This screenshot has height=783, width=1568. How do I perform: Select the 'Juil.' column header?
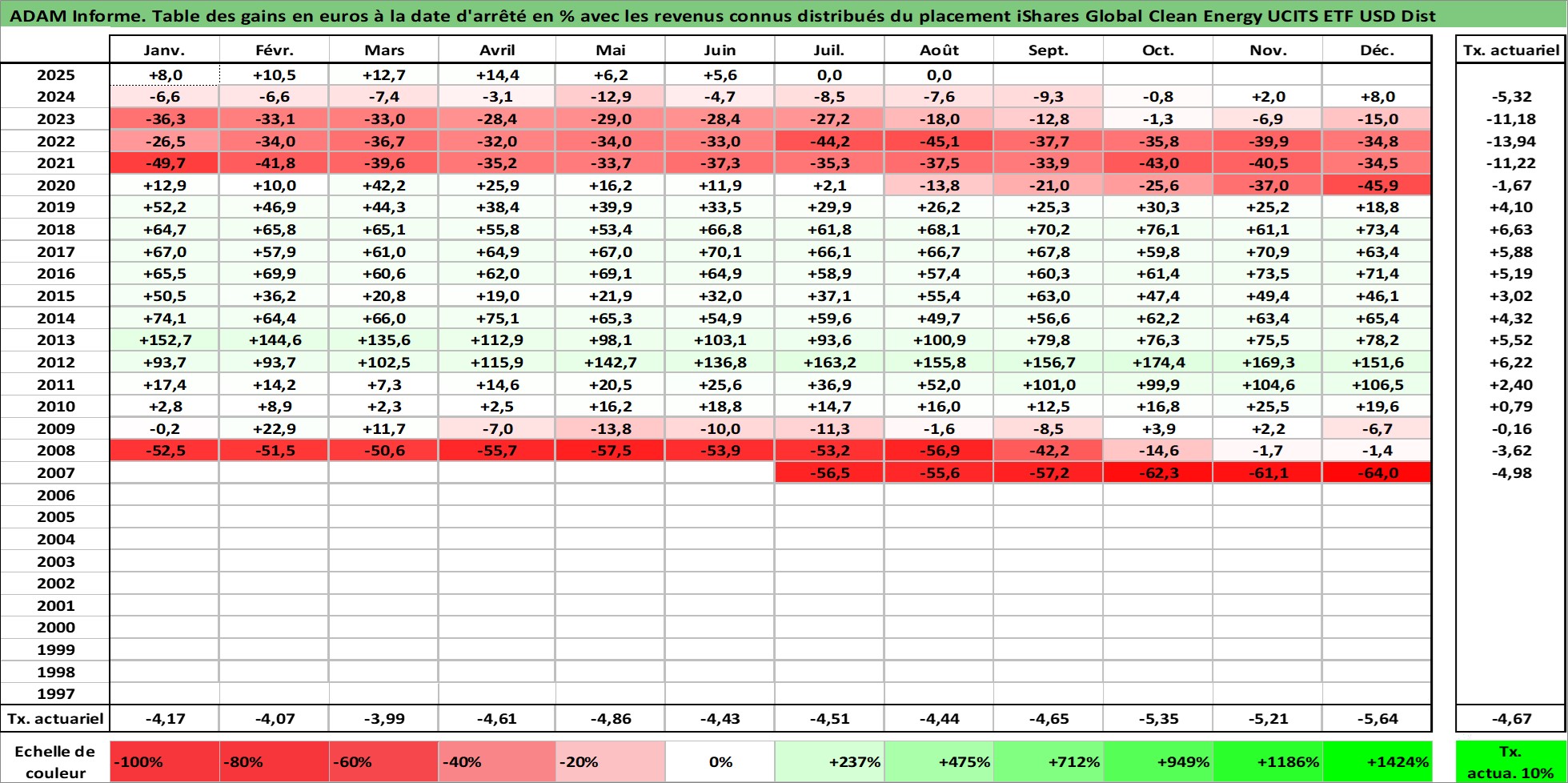(829, 50)
